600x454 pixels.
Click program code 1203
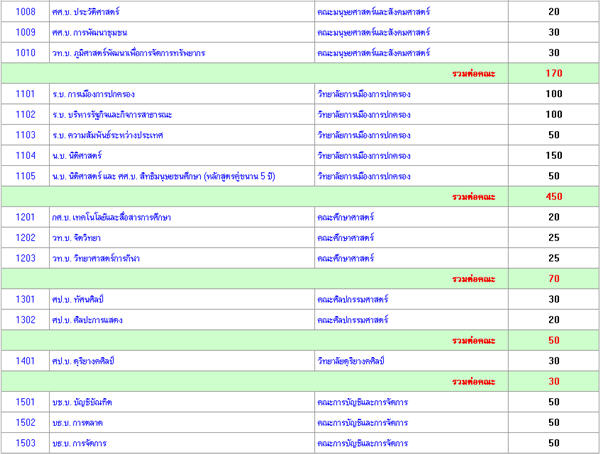25,258
